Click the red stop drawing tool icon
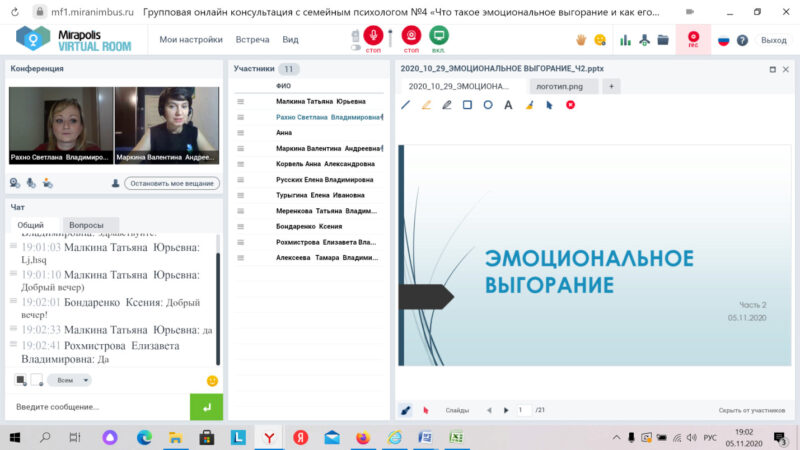Viewport: 800px width, 450px height. (570, 105)
